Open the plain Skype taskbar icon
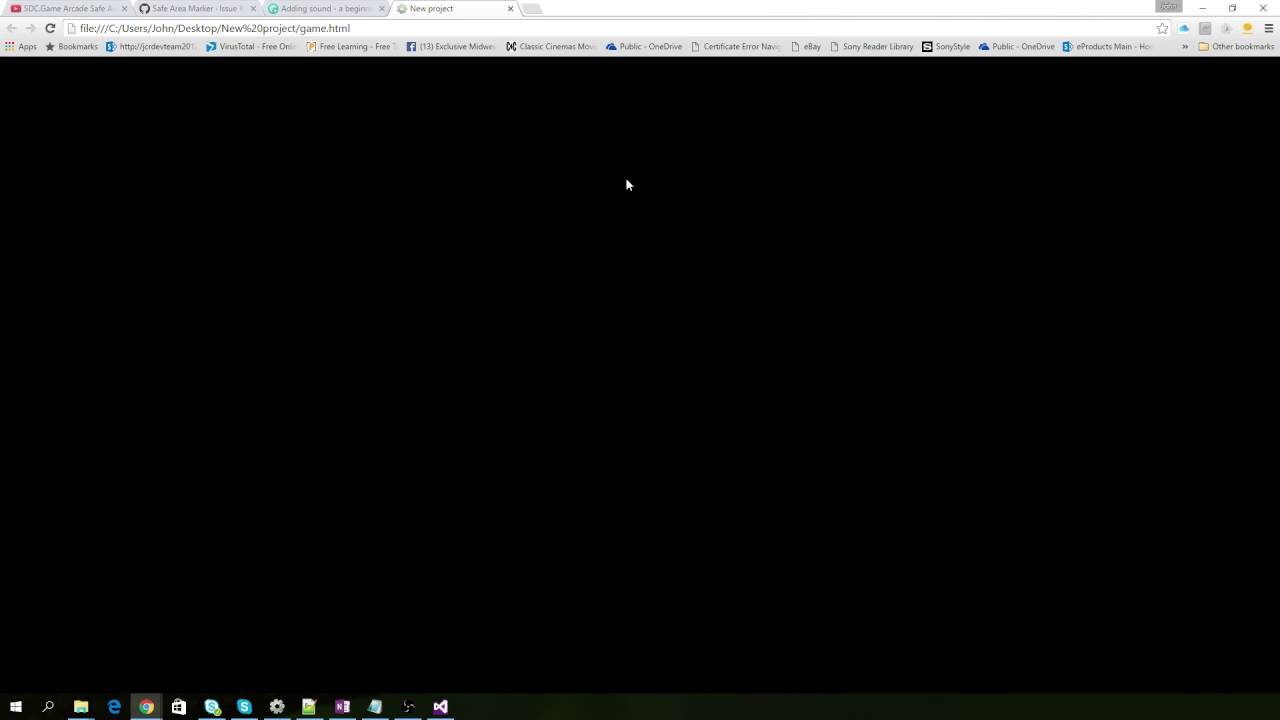This screenshot has width=1280, height=720. (244, 706)
